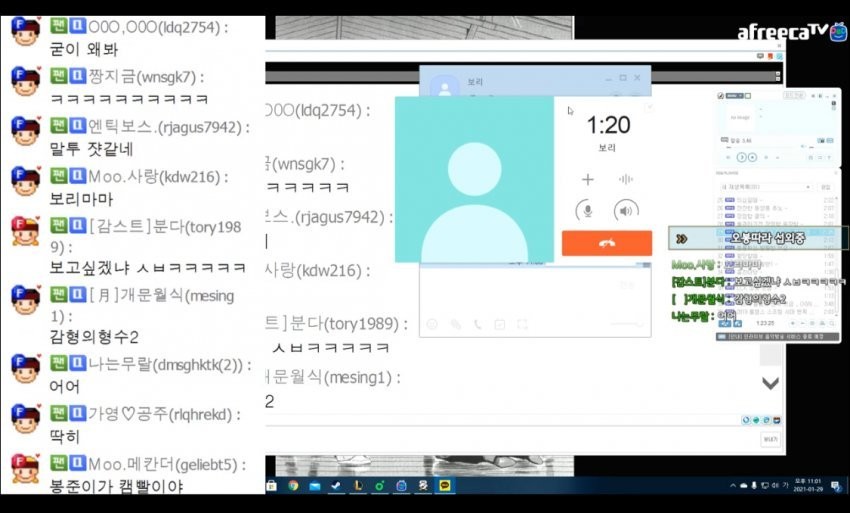Click the 편집 button beside the playlist dropdown
This screenshot has width=850, height=513.
pyautogui.click(x=826, y=187)
